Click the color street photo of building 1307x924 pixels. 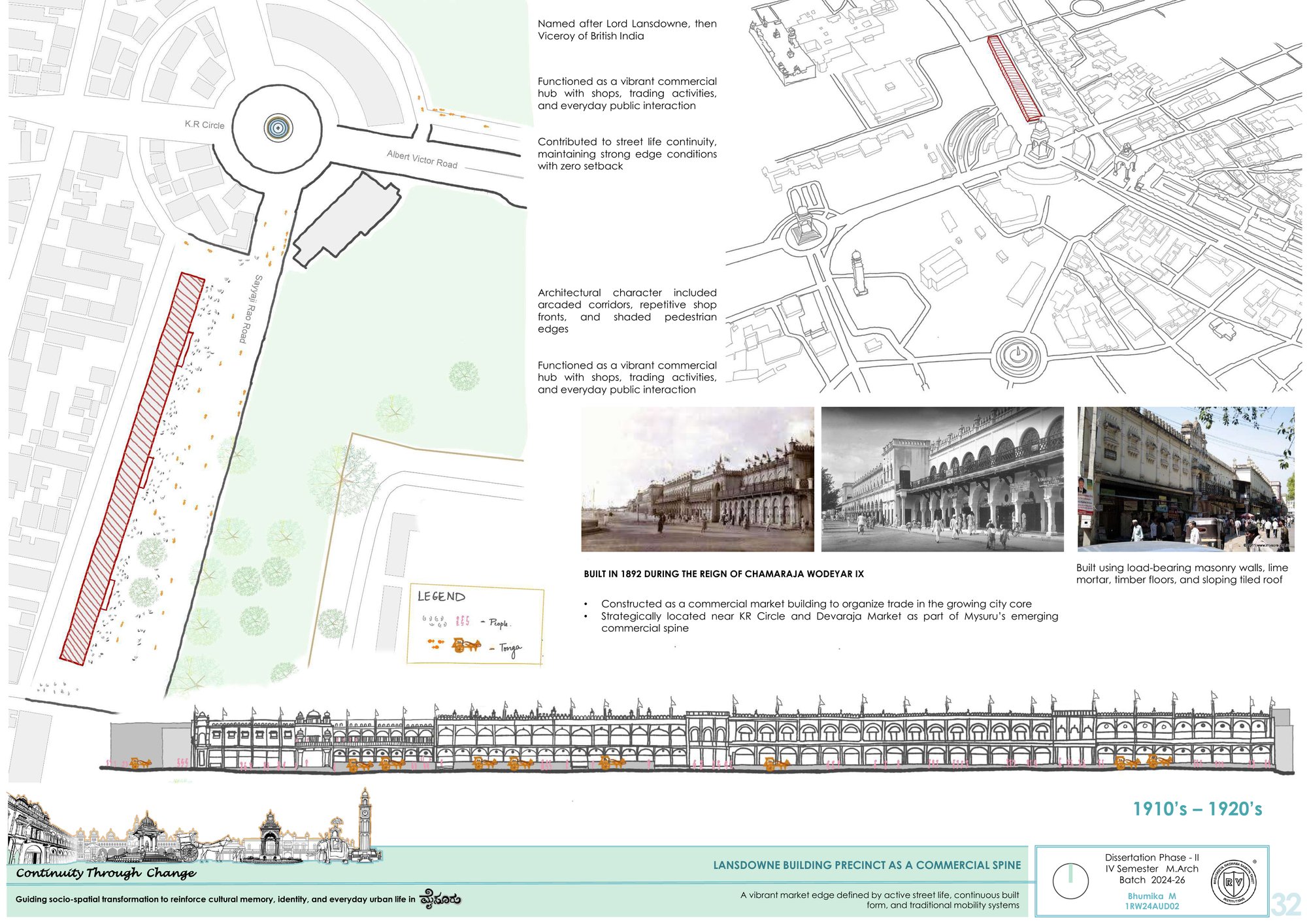(1185, 479)
